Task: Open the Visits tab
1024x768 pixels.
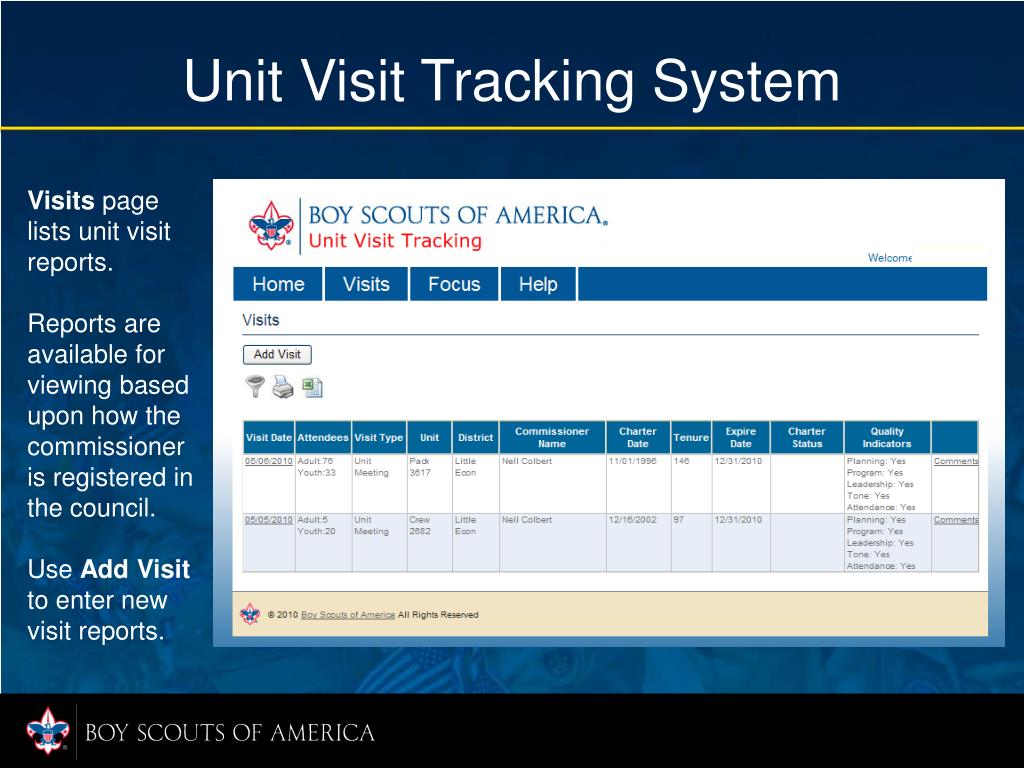Action: click(x=366, y=284)
